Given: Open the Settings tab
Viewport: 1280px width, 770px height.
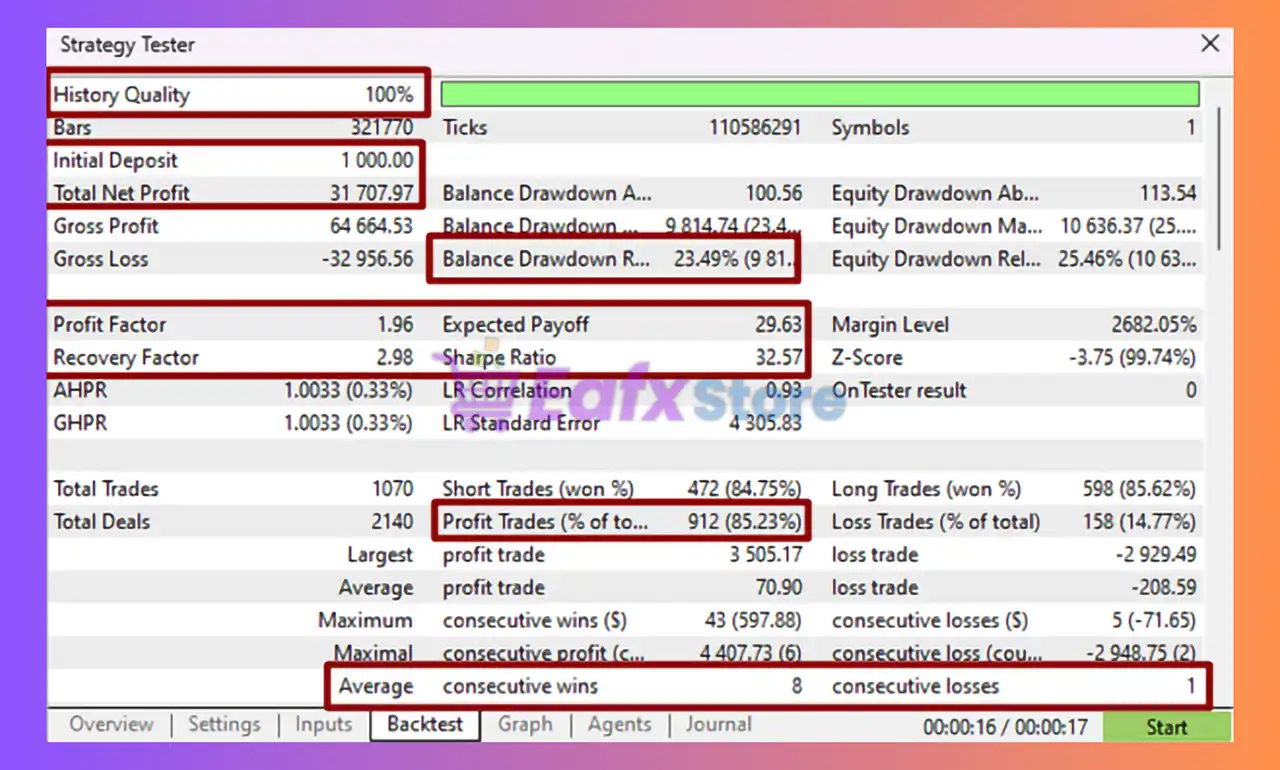Looking at the screenshot, I should pos(223,725).
